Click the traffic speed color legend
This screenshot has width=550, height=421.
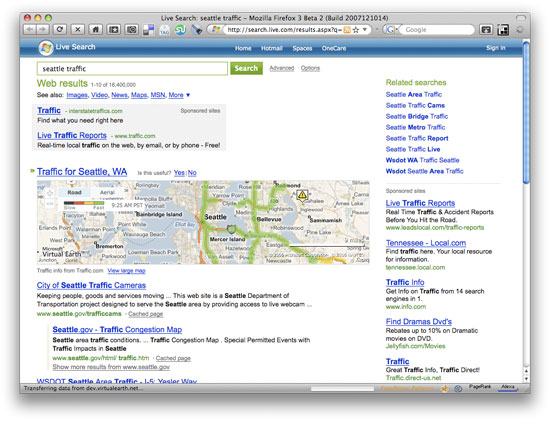coord(84,203)
